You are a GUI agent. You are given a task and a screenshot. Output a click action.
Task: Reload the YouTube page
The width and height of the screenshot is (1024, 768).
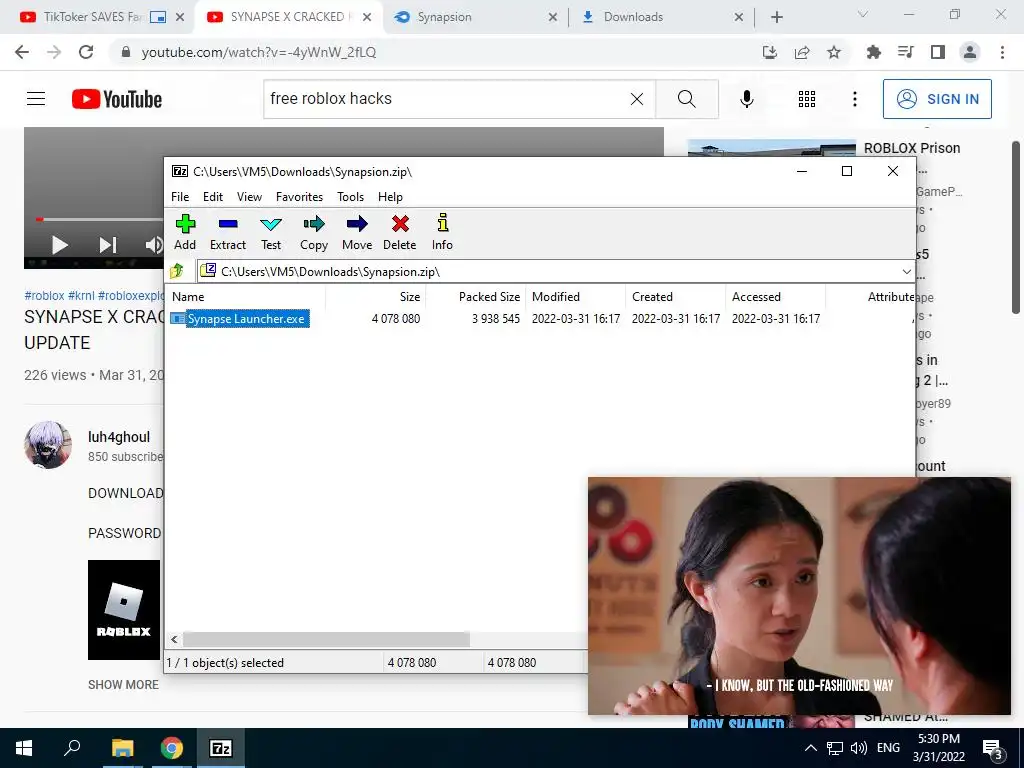(86, 52)
